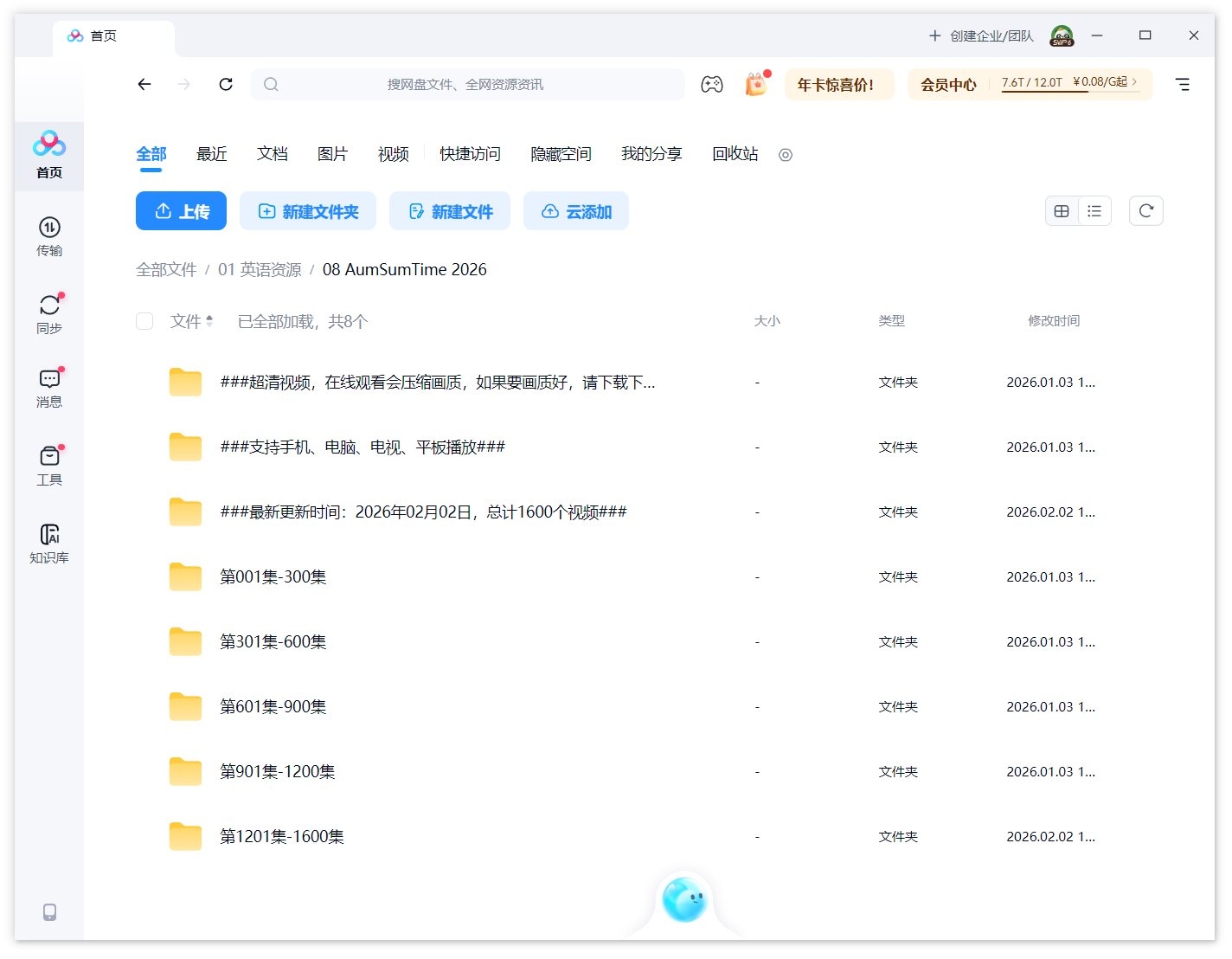Screen dimensions: 1232x959
Task: Switch to grid view mode
Action: [x=1062, y=210]
